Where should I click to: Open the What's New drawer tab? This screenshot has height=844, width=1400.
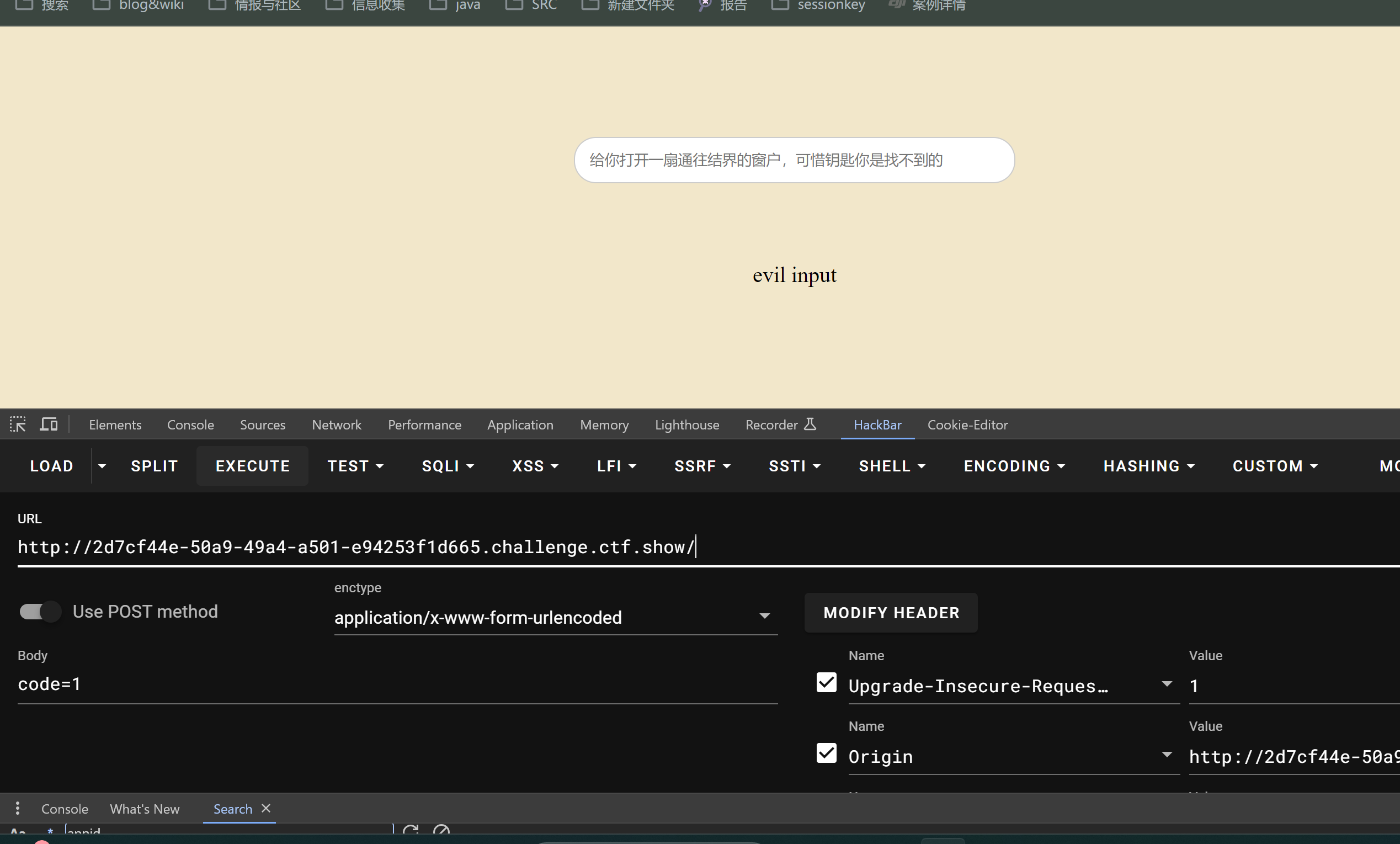tap(145, 808)
